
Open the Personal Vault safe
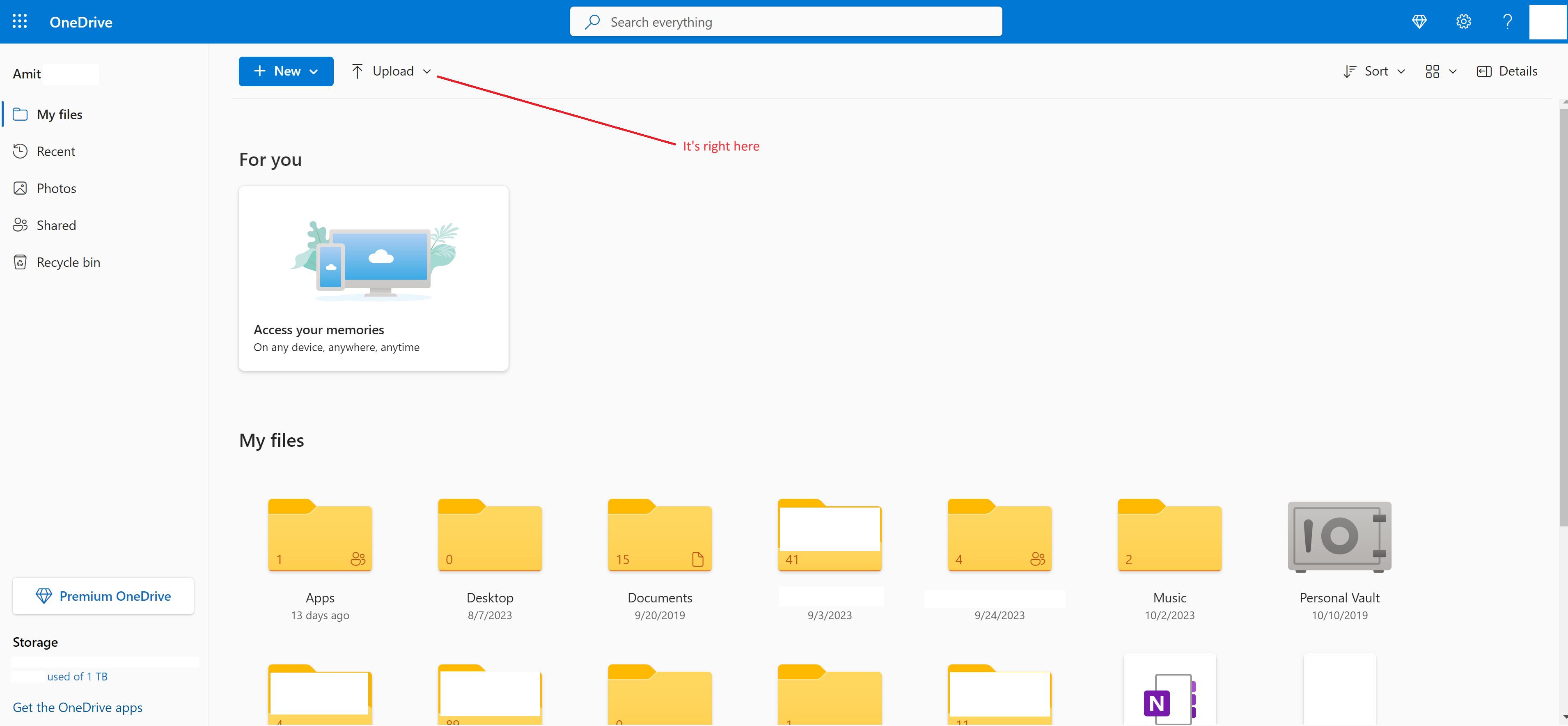click(1339, 537)
